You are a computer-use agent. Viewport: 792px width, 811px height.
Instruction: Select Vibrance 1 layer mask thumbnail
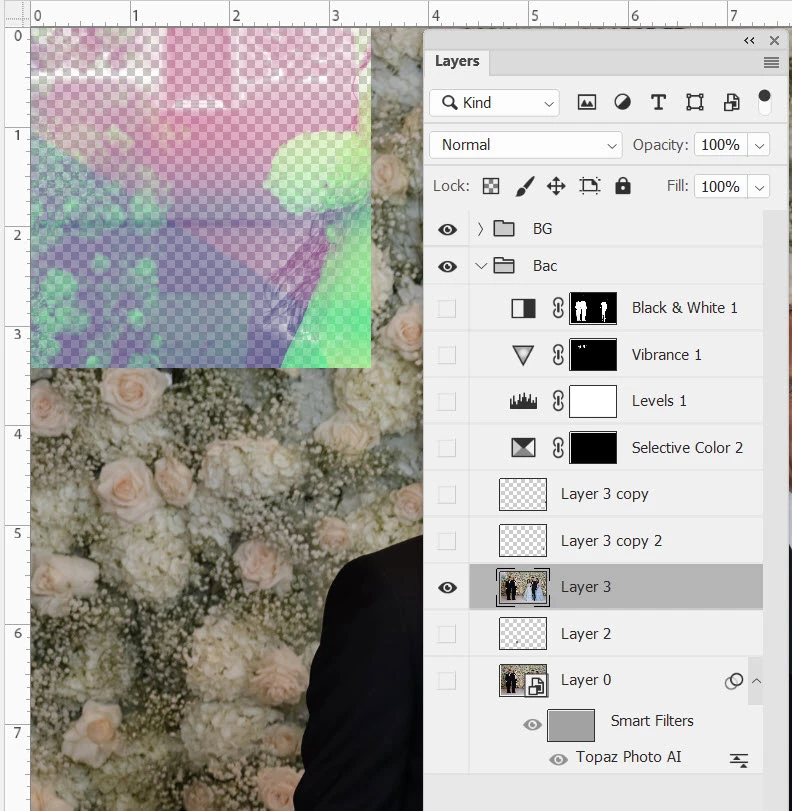tap(593, 355)
